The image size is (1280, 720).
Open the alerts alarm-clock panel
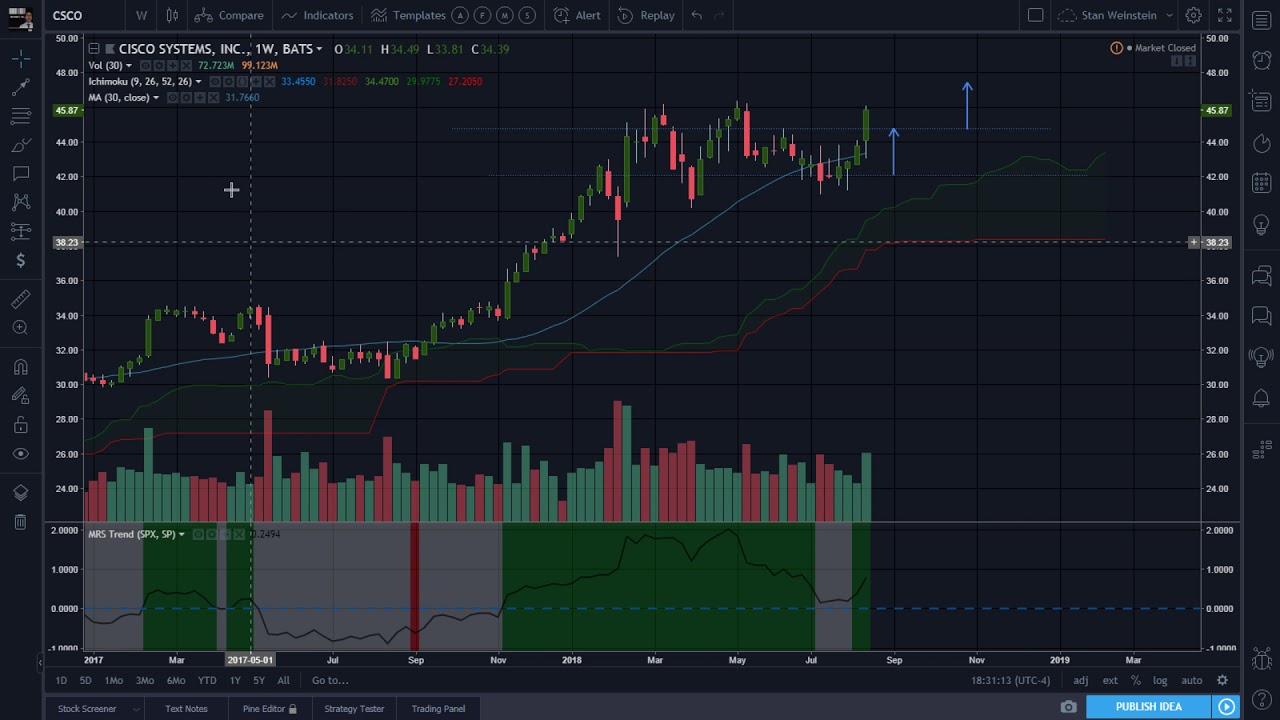[1261, 60]
